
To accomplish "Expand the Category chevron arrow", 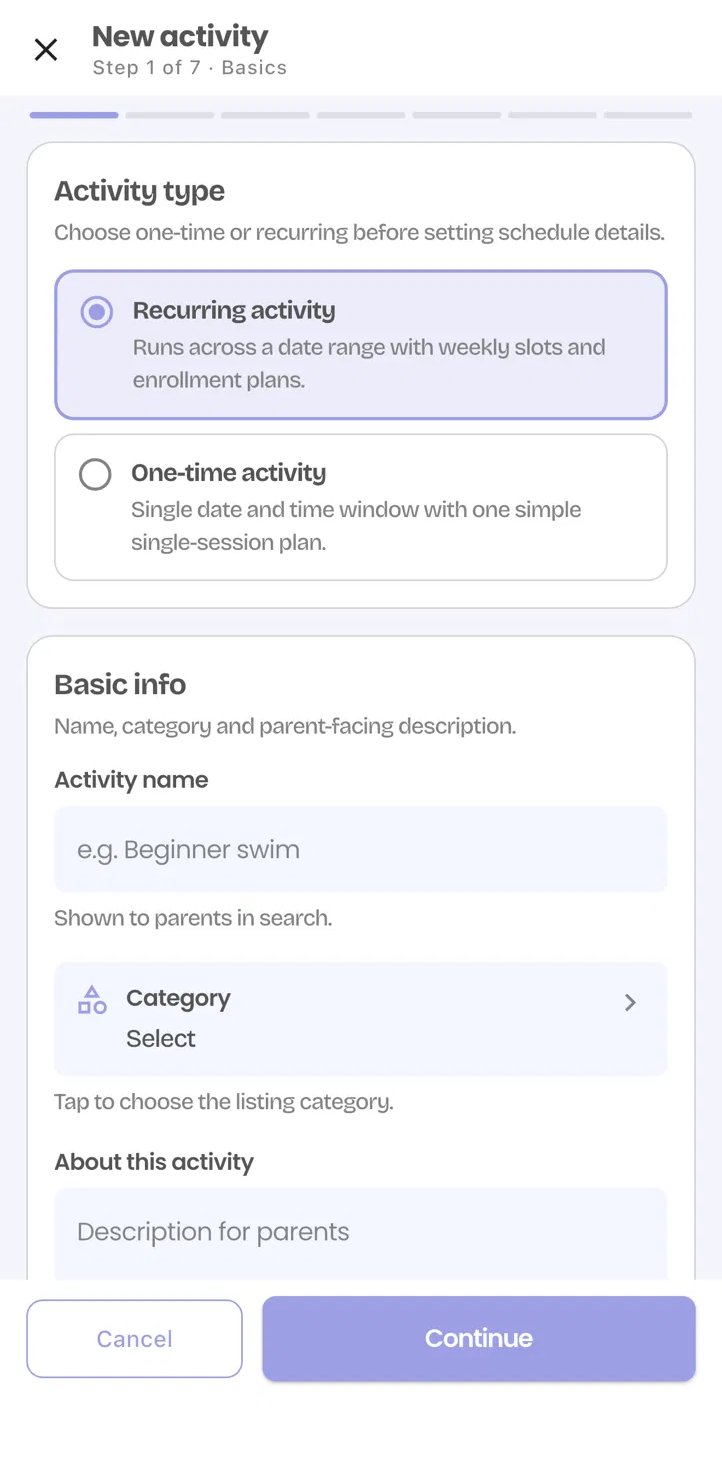I will (630, 1002).
